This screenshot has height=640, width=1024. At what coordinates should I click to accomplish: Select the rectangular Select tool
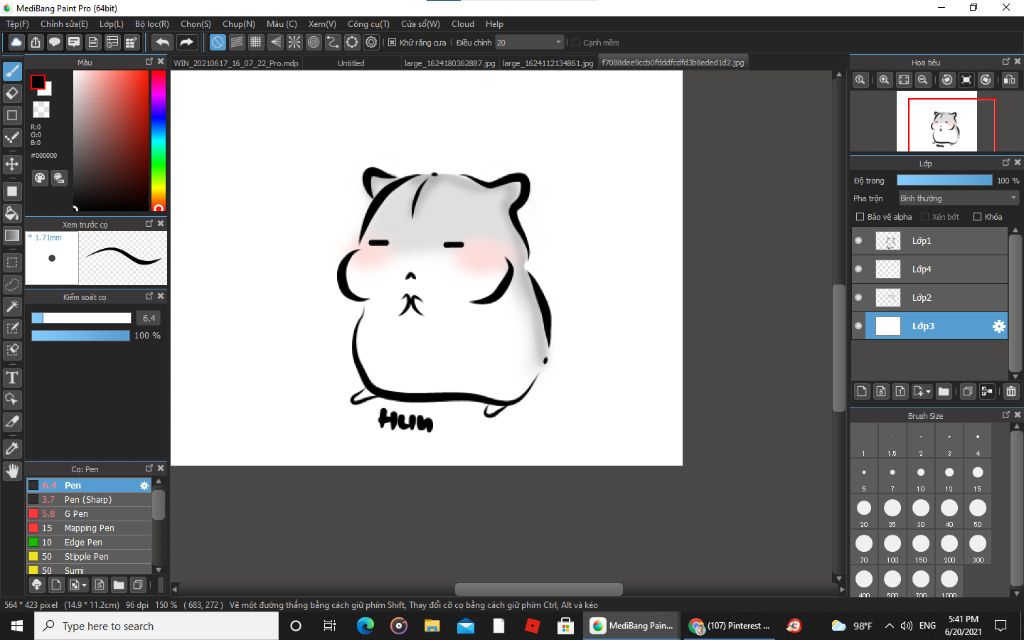(12, 263)
